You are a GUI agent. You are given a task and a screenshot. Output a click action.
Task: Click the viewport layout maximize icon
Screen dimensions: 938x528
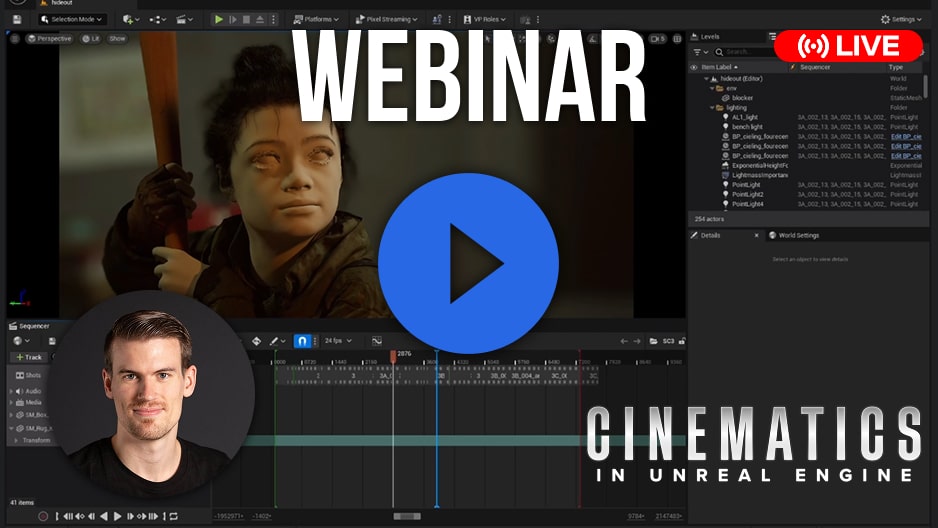point(677,39)
